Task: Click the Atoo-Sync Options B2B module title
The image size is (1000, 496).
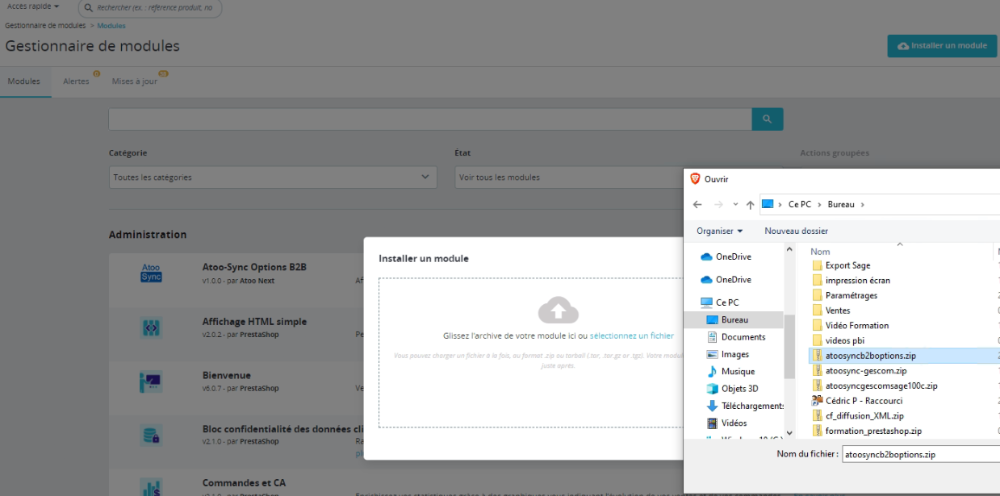Action: 254,267
